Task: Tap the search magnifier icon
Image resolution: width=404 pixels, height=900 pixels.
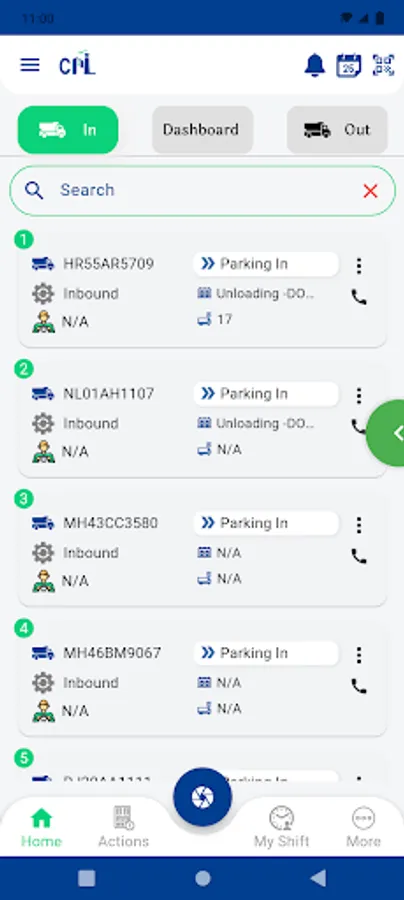Action: pyautogui.click(x=34, y=191)
